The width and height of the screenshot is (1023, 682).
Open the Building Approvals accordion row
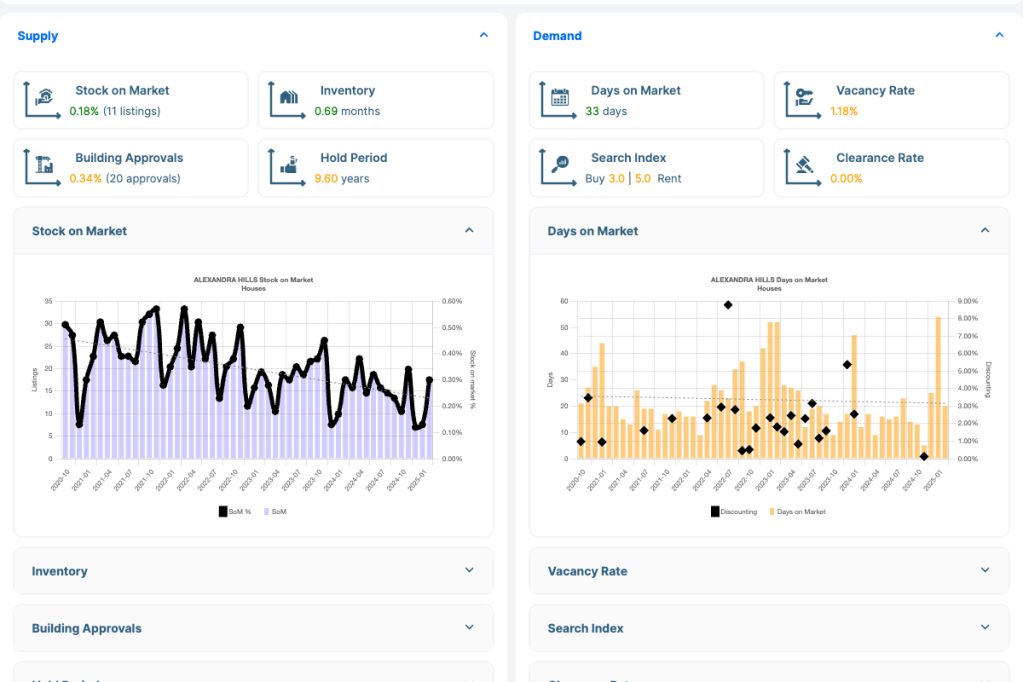pos(253,628)
